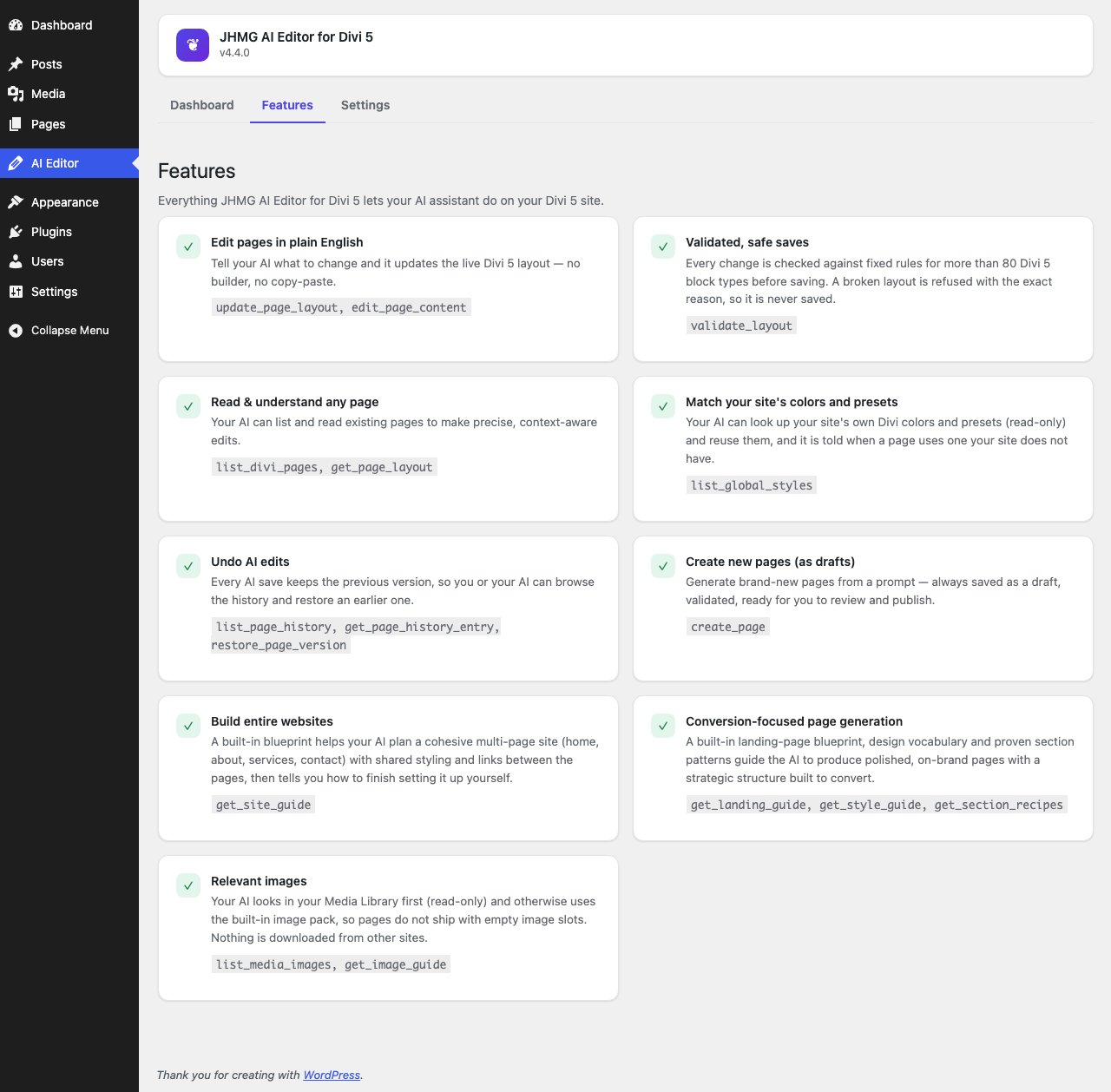Click Match your site's colors and presets heading
Screen dimensions: 1111x1092
coord(792,402)
